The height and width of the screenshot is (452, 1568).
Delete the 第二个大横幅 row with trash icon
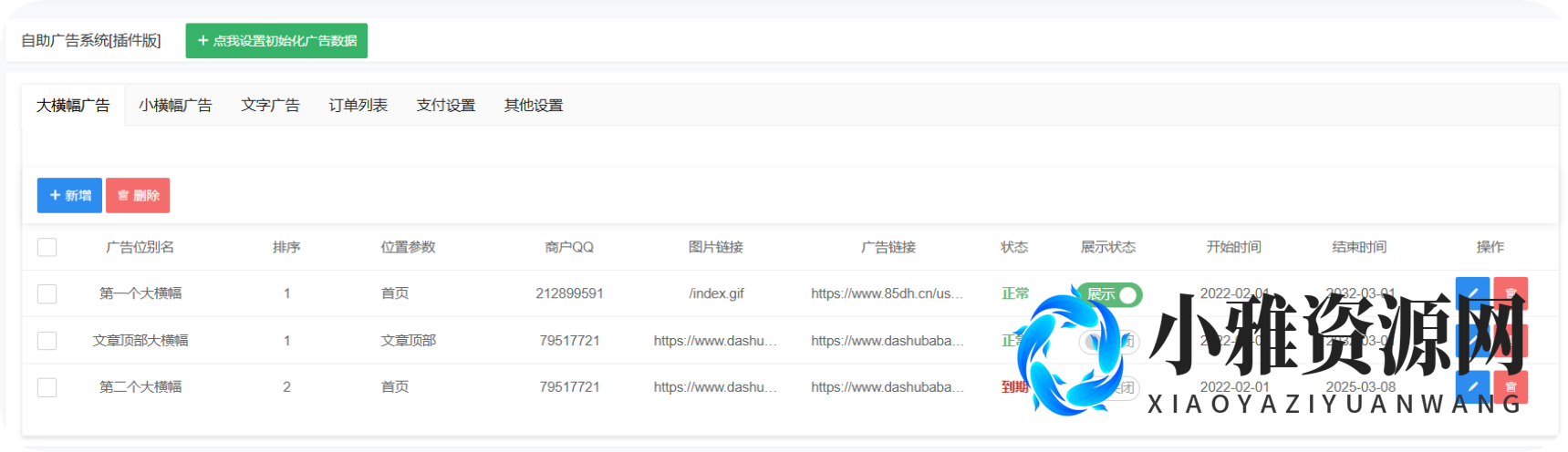coord(1511,386)
